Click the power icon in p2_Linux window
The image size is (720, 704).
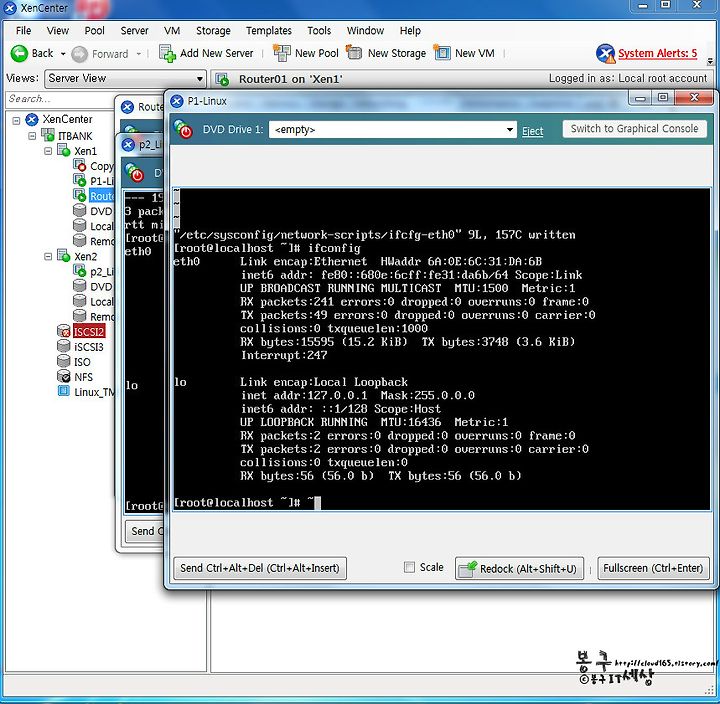[x=135, y=173]
